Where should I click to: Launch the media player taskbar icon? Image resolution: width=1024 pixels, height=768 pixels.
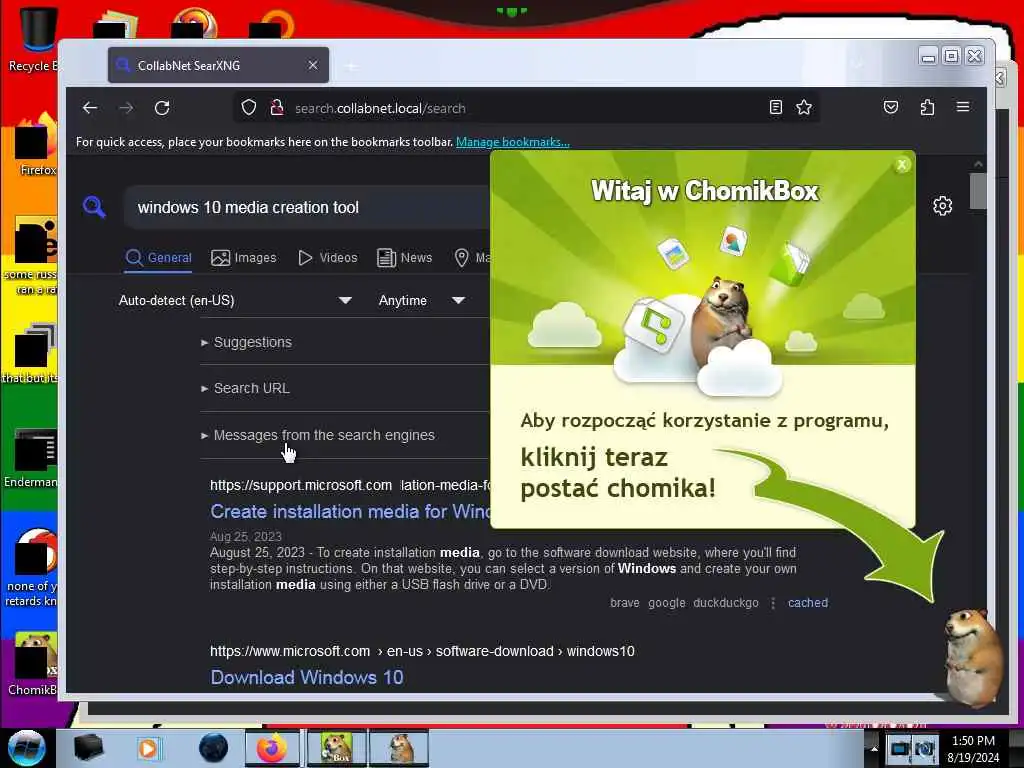[x=148, y=748]
